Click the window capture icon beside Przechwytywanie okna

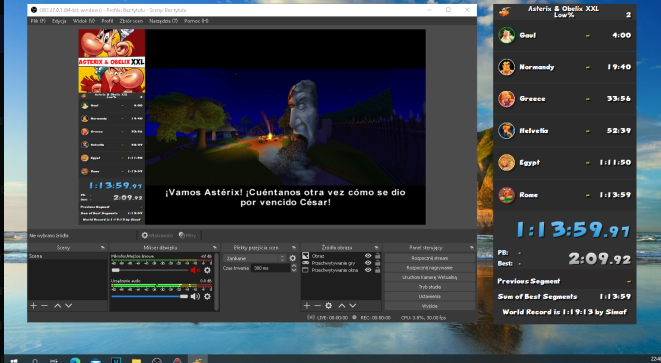coord(306,270)
